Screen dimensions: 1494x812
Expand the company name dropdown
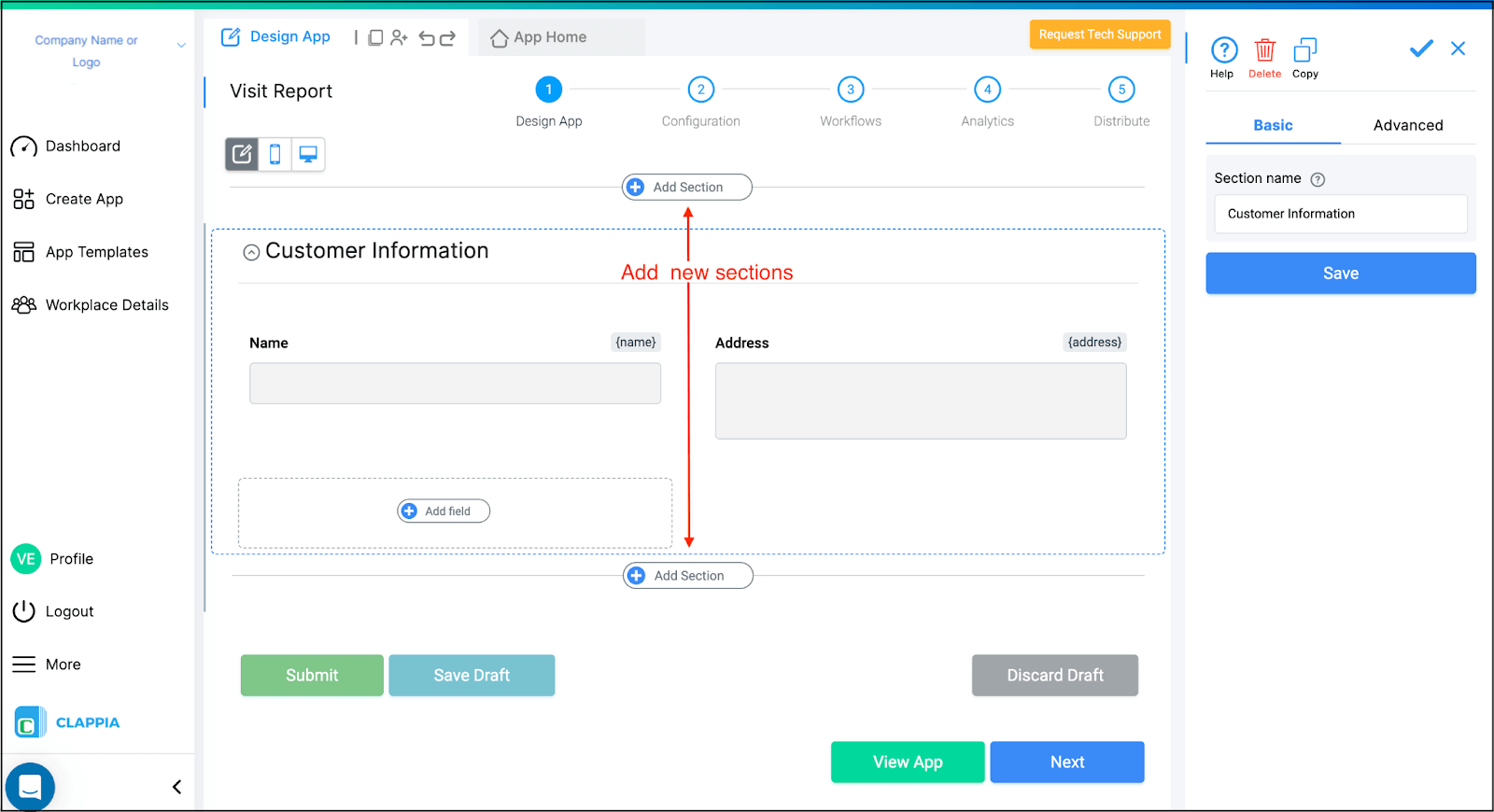click(181, 45)
